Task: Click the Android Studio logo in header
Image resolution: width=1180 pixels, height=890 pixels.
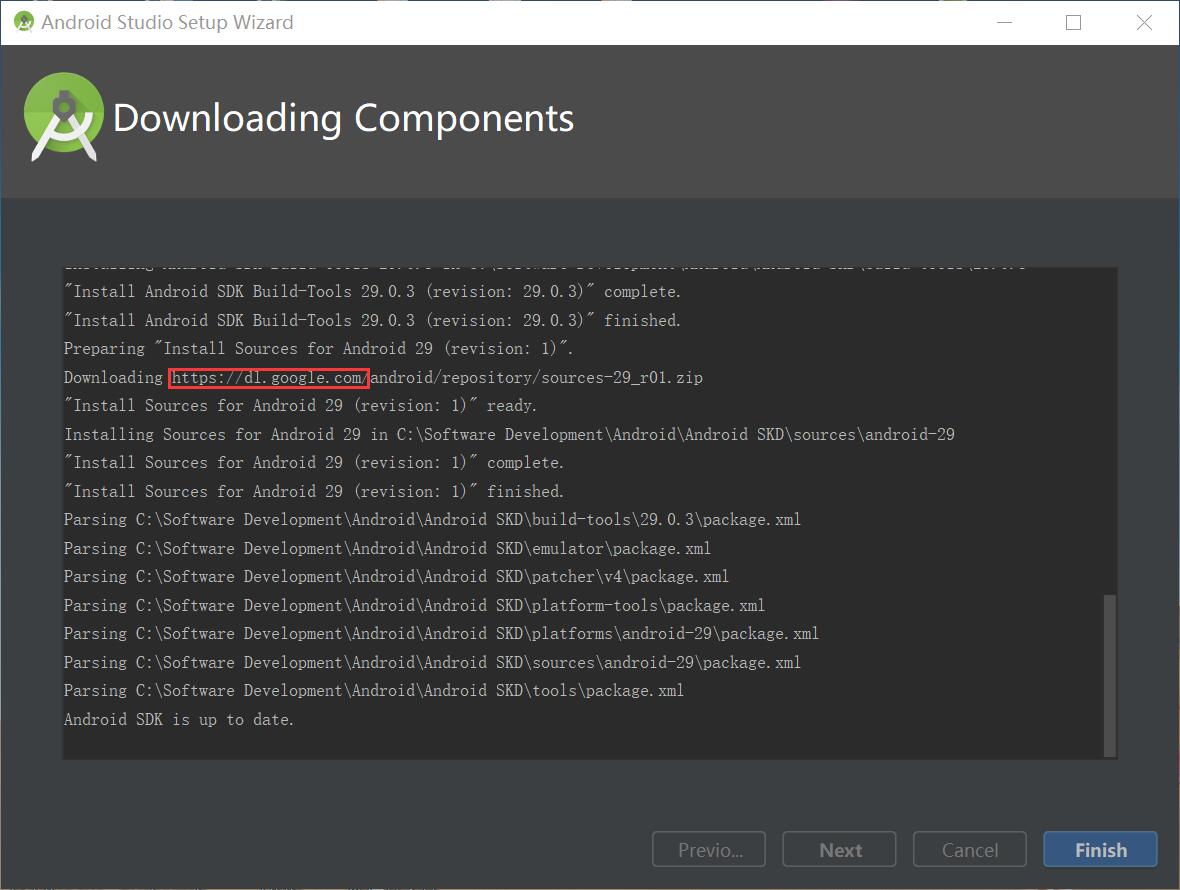Action: 64,117
